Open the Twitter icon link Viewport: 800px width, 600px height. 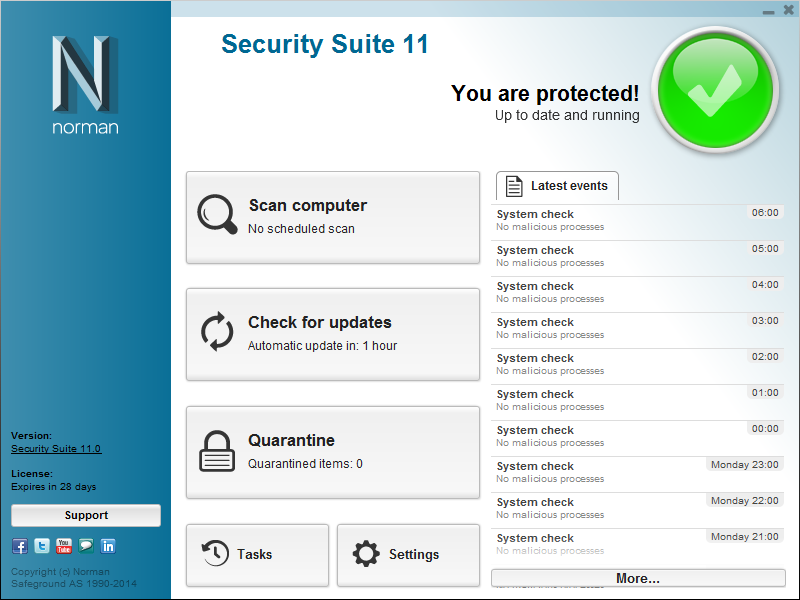point(41,546)
